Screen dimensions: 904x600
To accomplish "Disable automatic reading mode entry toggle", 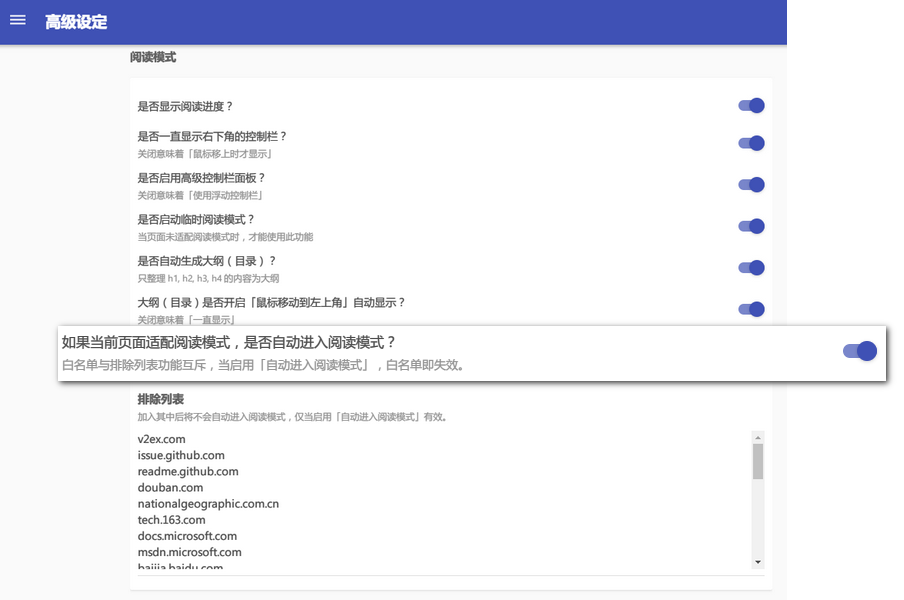I will coord(860,350).
